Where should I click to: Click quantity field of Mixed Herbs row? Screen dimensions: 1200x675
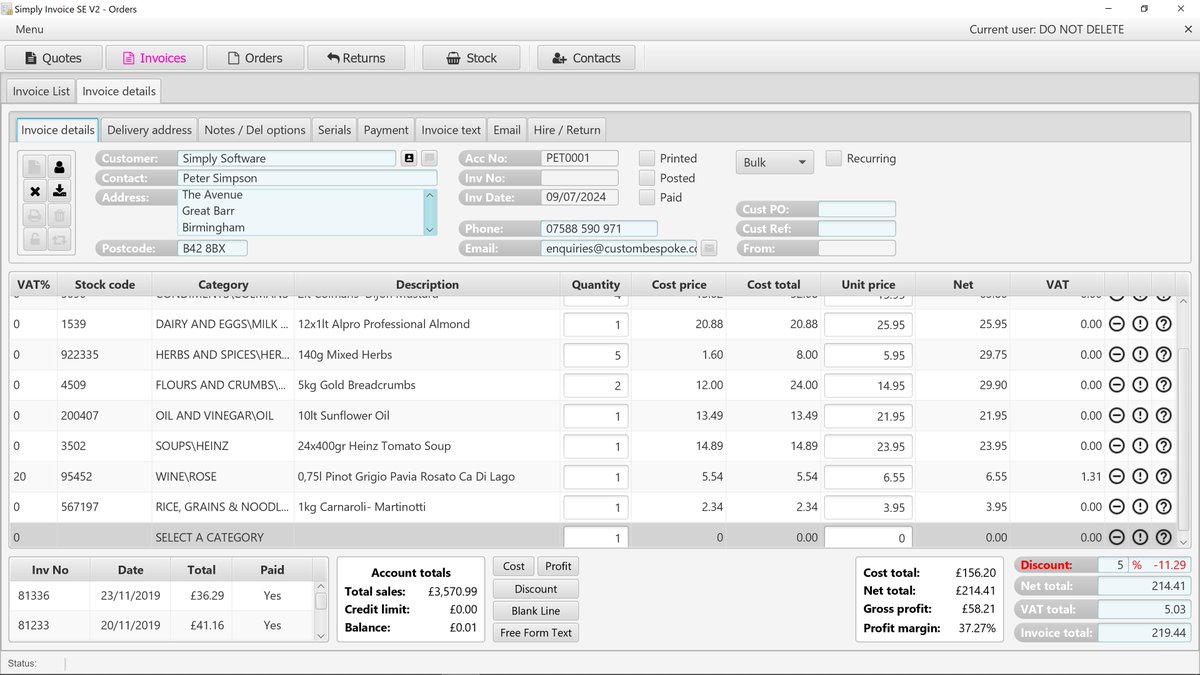pyautogui.click(x=596, y=355)
